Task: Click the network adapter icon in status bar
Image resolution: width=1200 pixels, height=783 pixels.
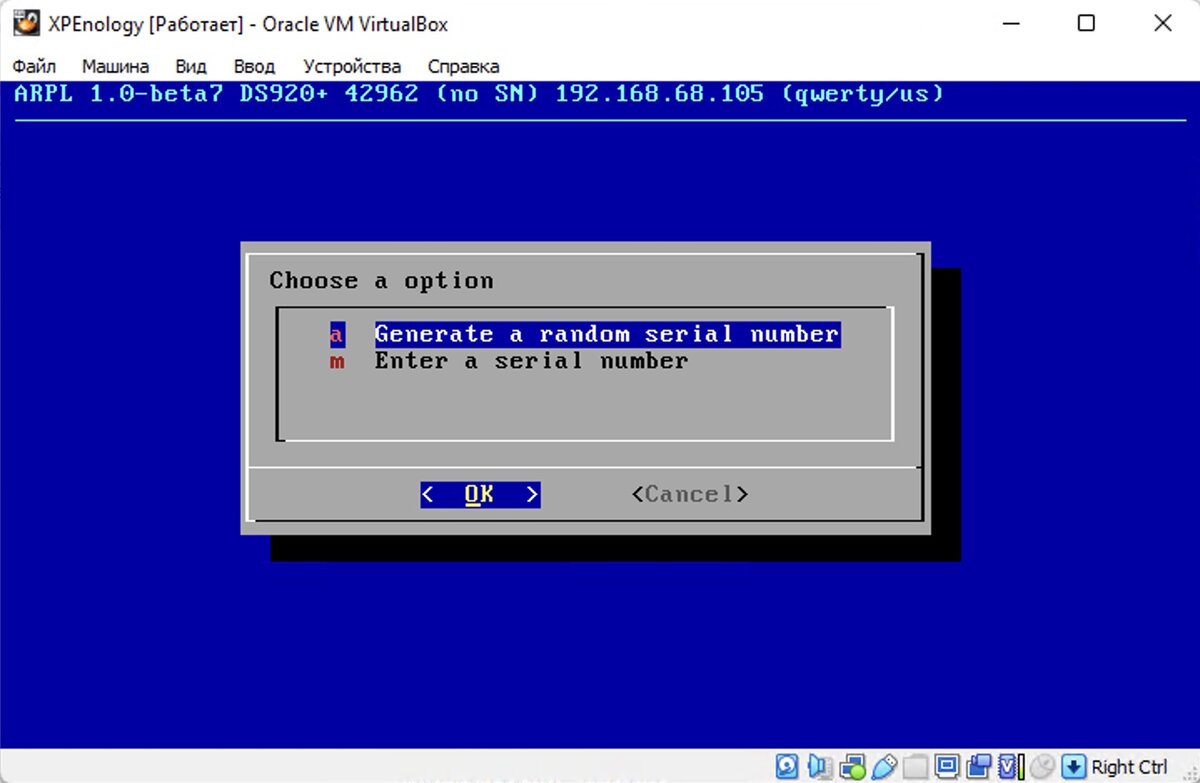Action: 853,765
